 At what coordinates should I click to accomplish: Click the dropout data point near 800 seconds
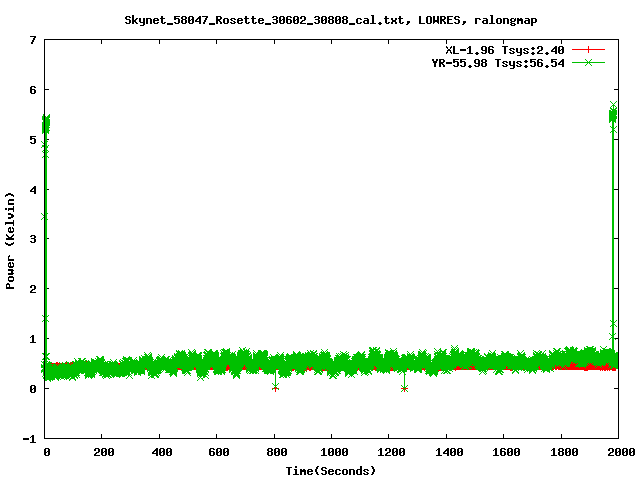point(276,388)
